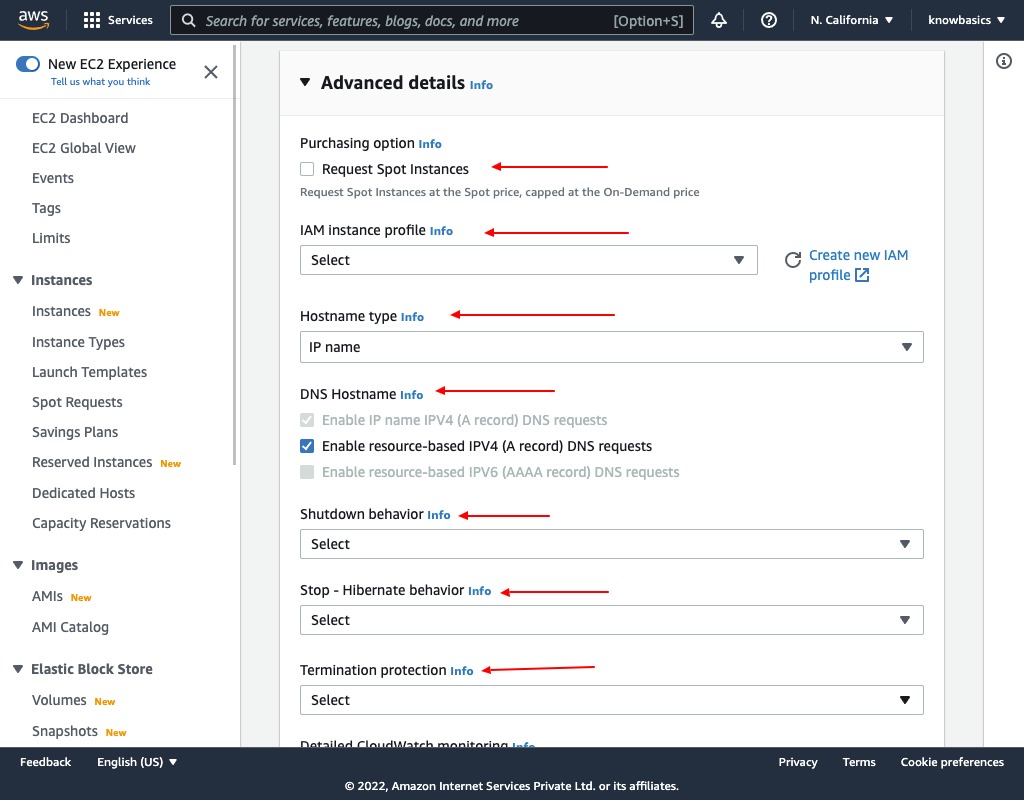Viewport: 1024px width, 800px height.
Task: Refresh the IAM instance profile list
Action: [x=793, y=260]
